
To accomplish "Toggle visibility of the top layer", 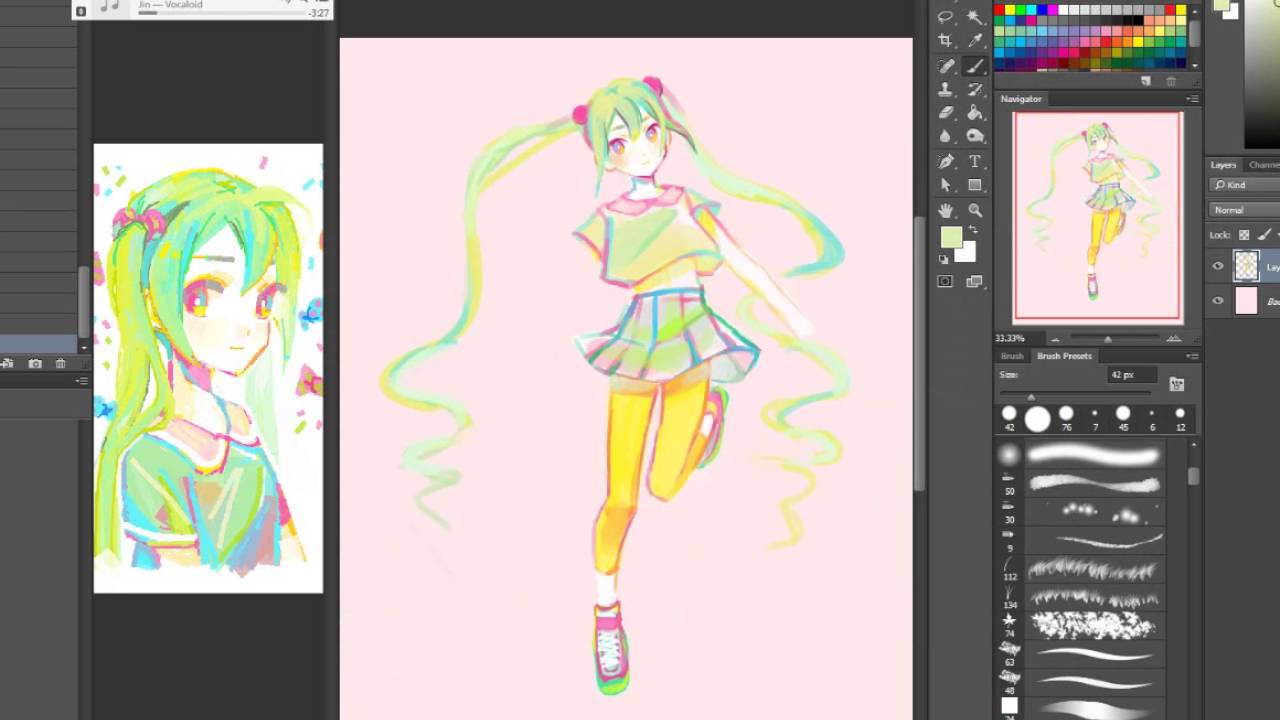I will (x=1218, y=266).
